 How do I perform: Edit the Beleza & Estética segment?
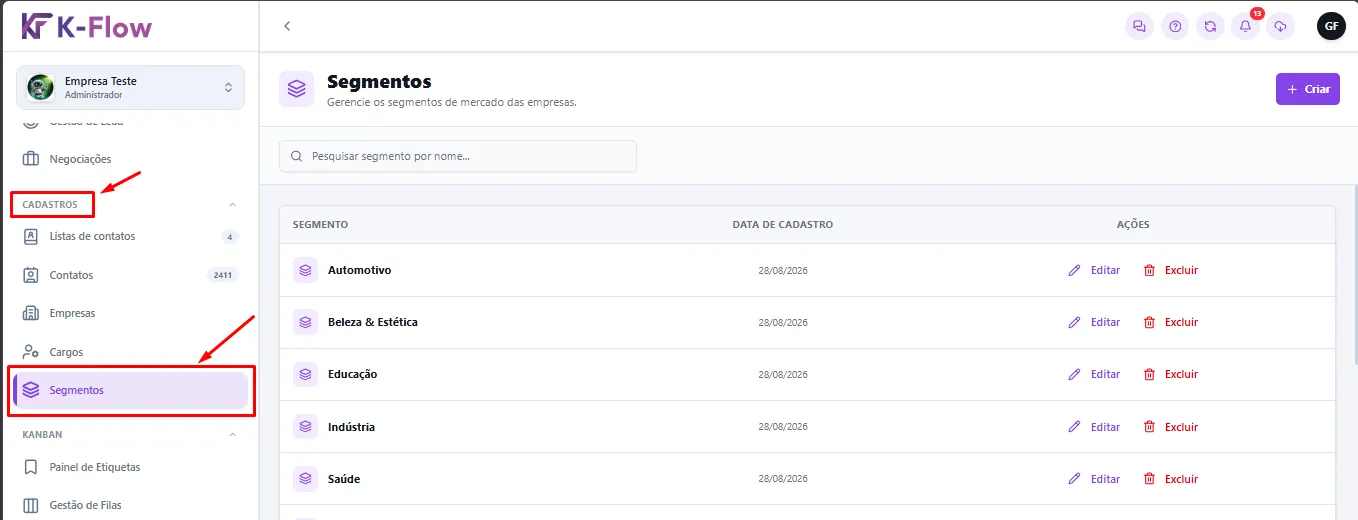coord(1094,322)
